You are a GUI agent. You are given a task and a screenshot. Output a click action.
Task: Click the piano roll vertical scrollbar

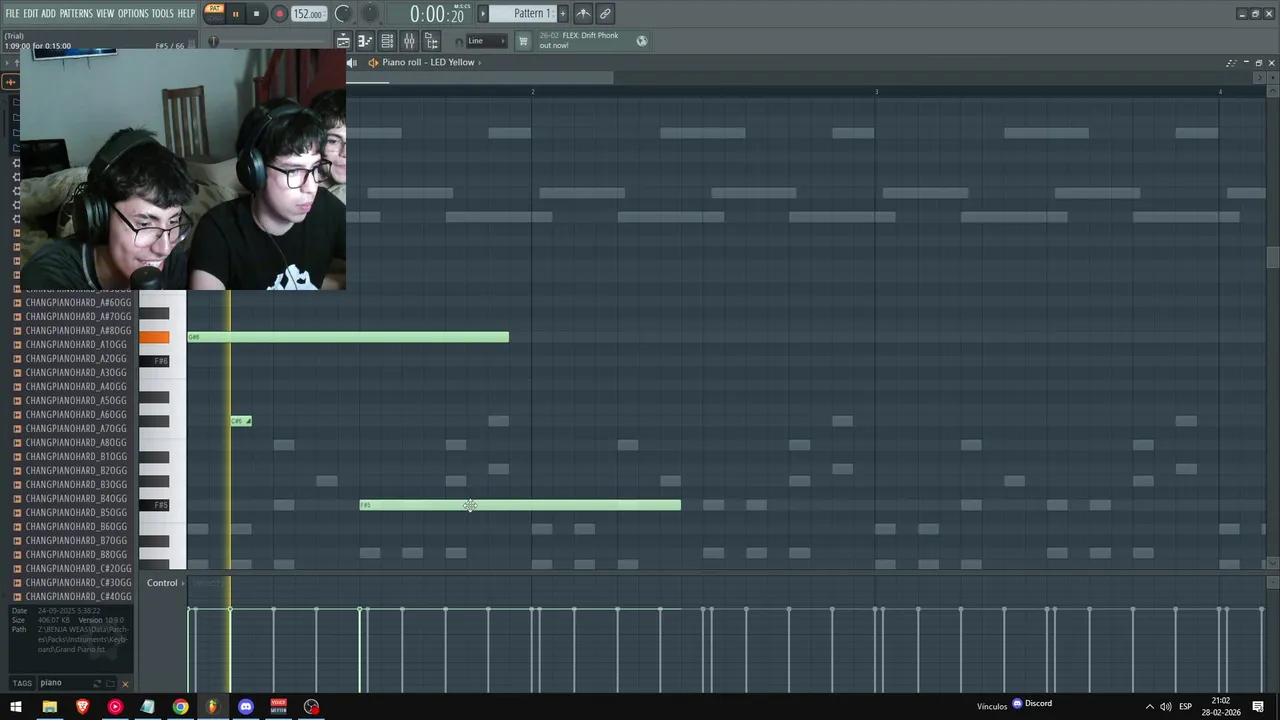tap(1272, 258)
